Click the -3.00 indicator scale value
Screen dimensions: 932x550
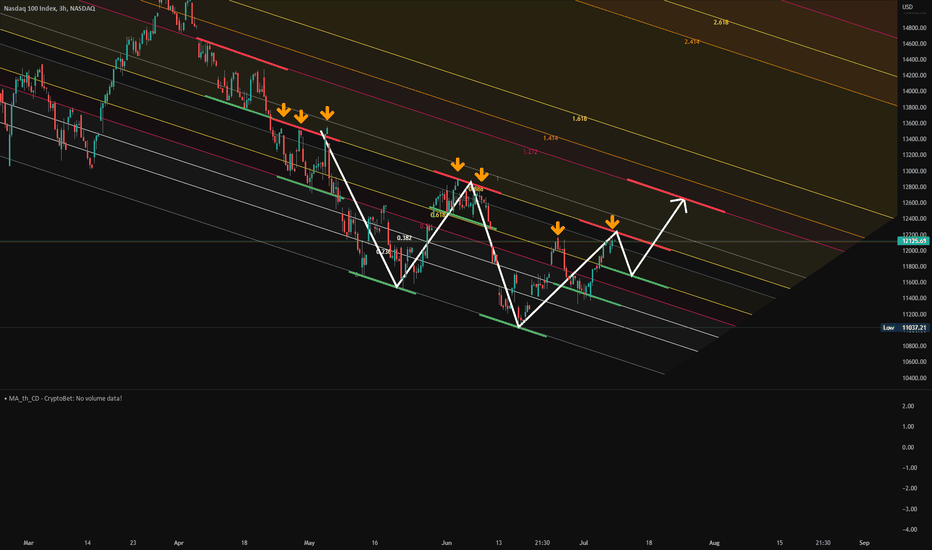[908, 510]
